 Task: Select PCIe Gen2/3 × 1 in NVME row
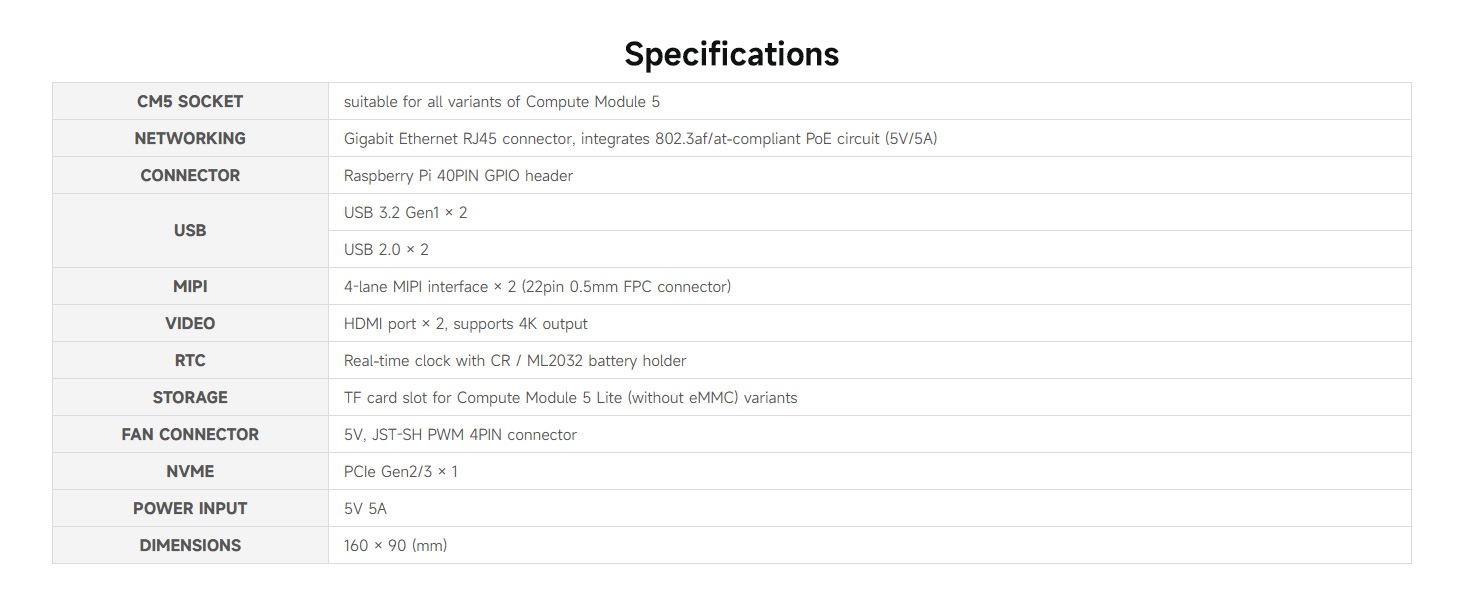(400, 471)
